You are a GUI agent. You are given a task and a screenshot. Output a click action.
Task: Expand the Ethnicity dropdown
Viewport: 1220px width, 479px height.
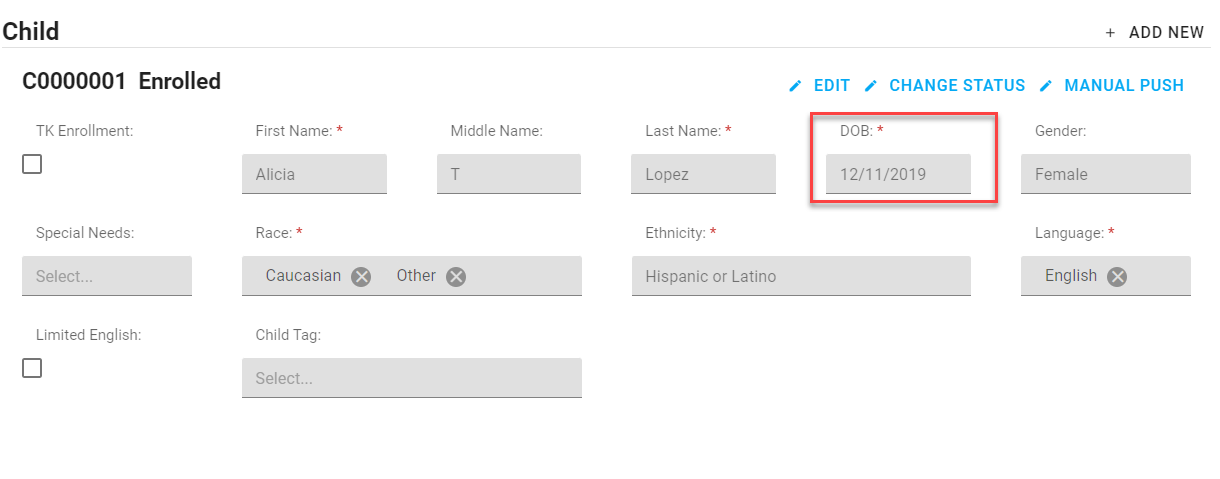[x=800, y=276]
